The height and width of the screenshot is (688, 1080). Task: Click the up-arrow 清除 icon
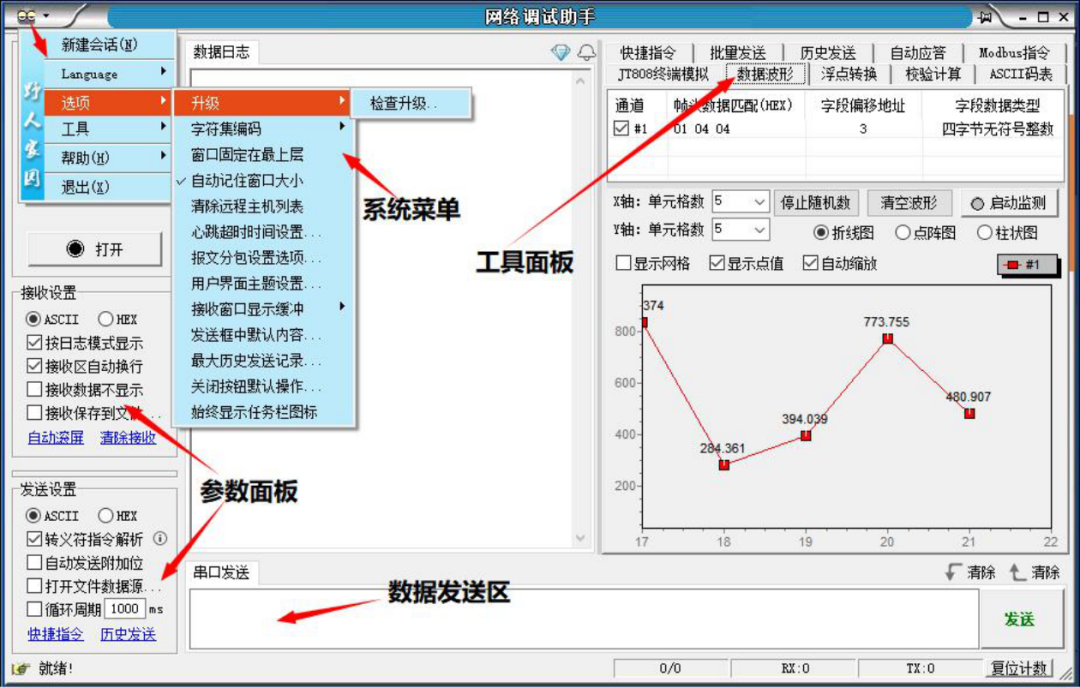click(x=1017, y=572)
